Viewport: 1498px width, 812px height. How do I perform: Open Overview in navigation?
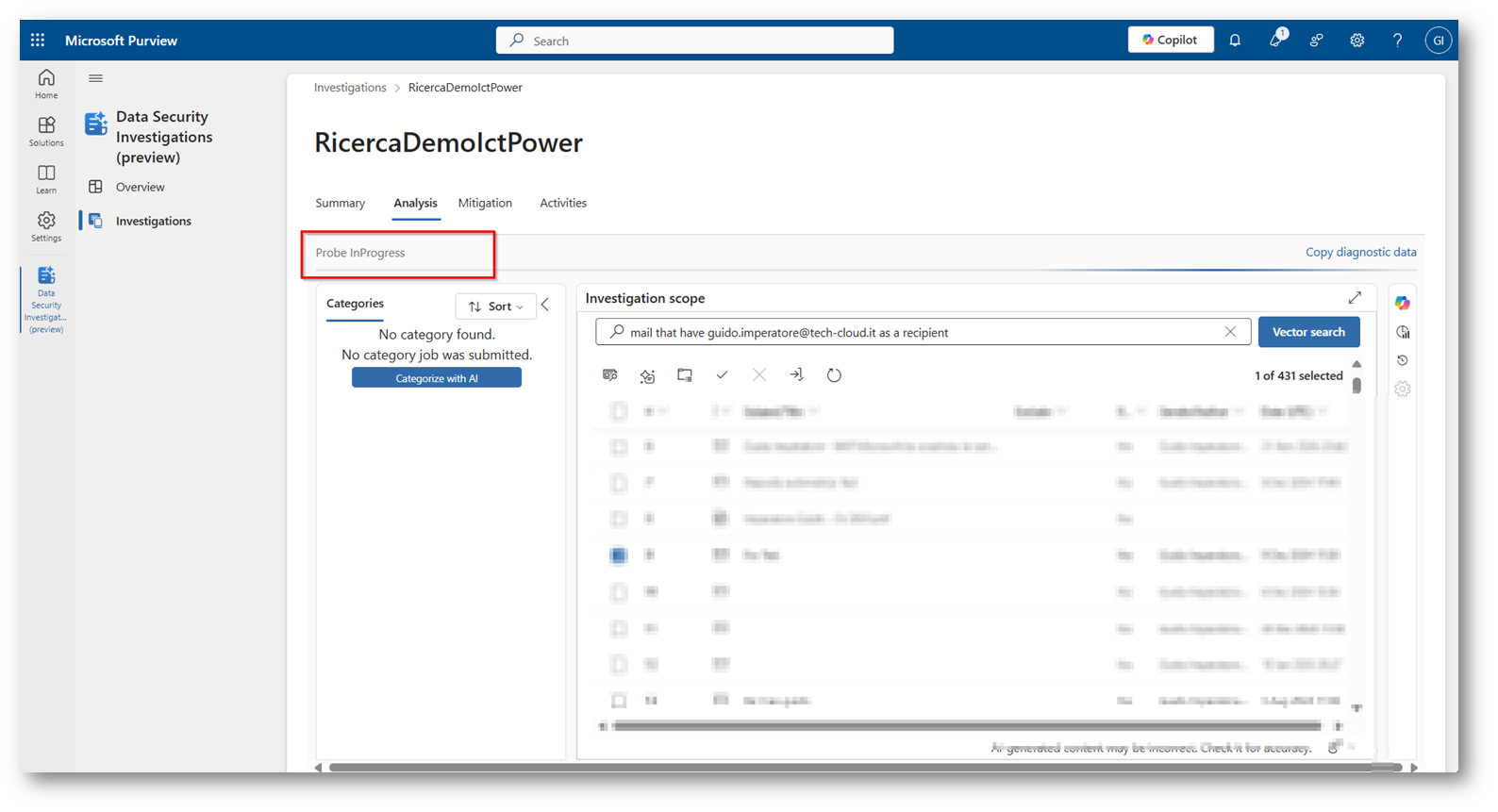[x=140, y=187]
